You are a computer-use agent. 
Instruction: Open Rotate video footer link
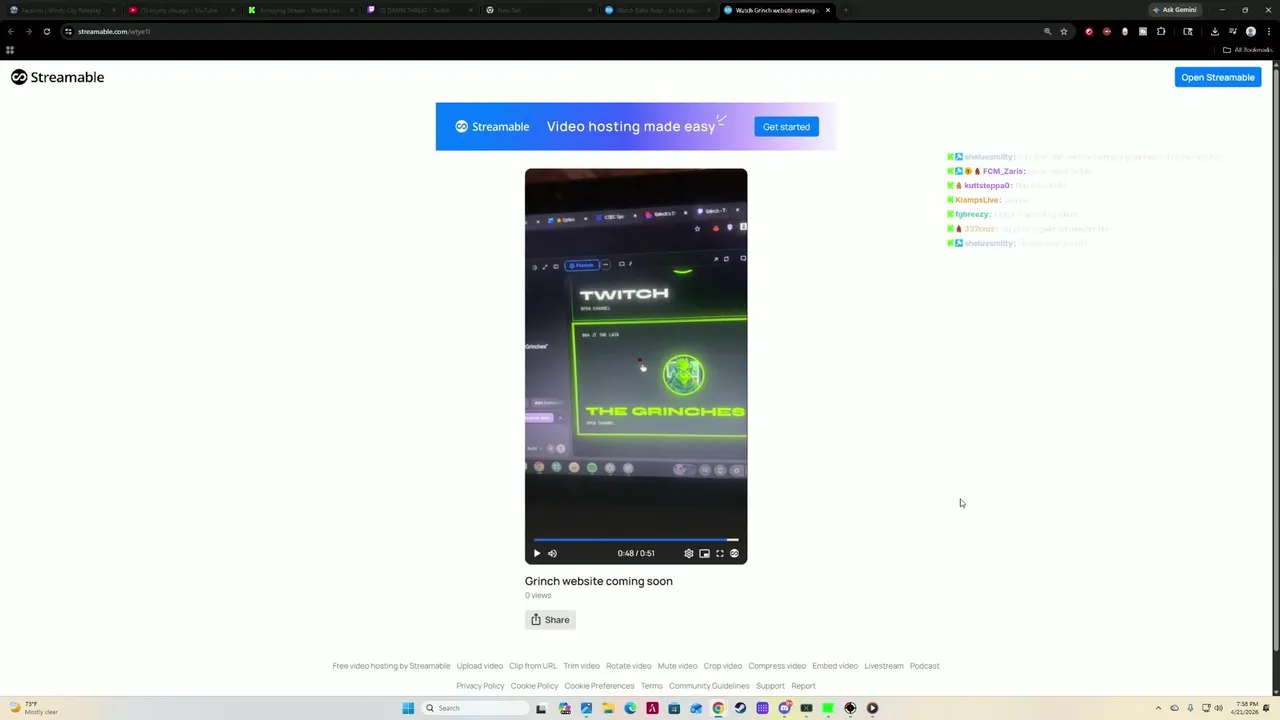click(x=628, y=666)
